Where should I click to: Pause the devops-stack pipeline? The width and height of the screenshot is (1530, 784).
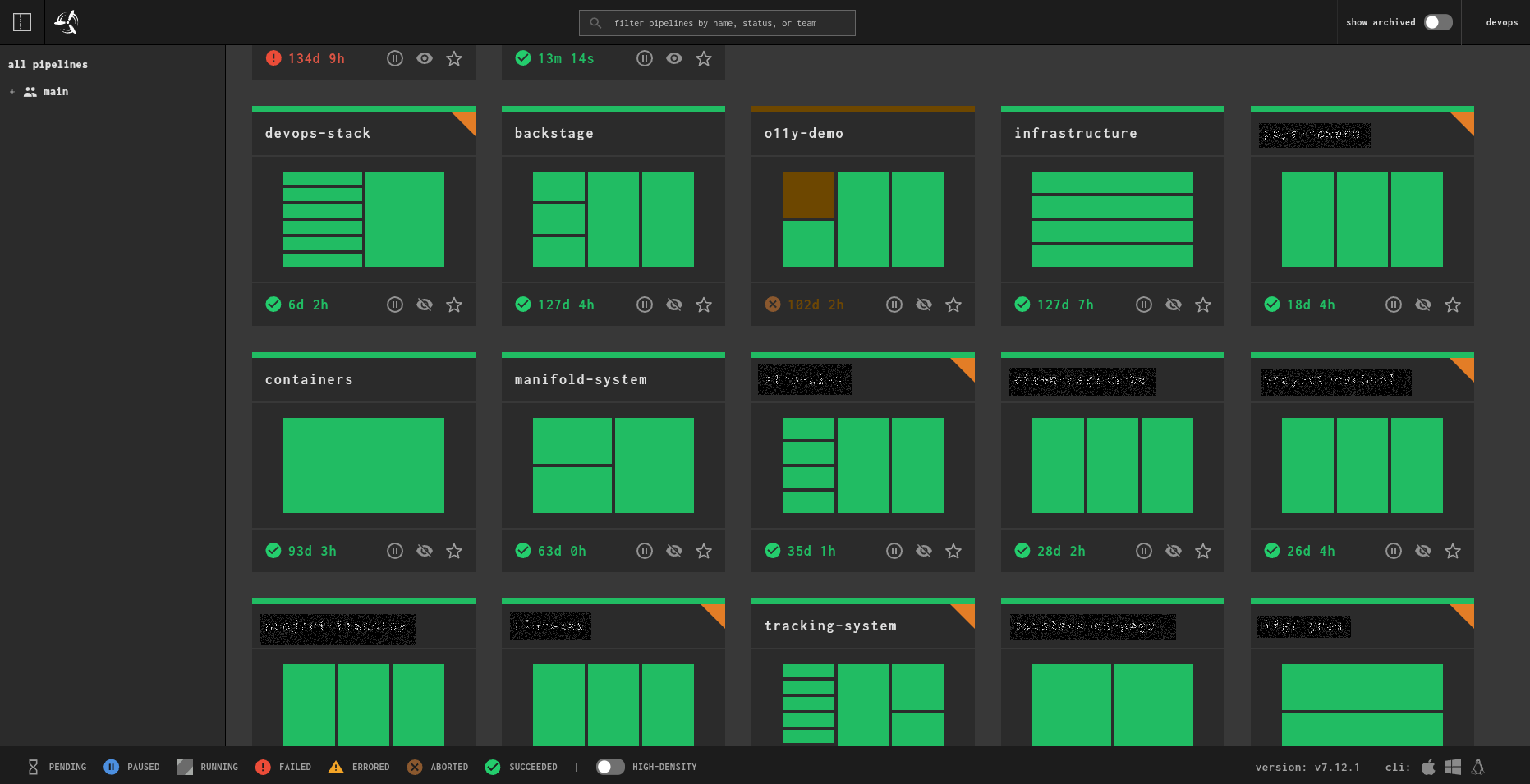395,305
